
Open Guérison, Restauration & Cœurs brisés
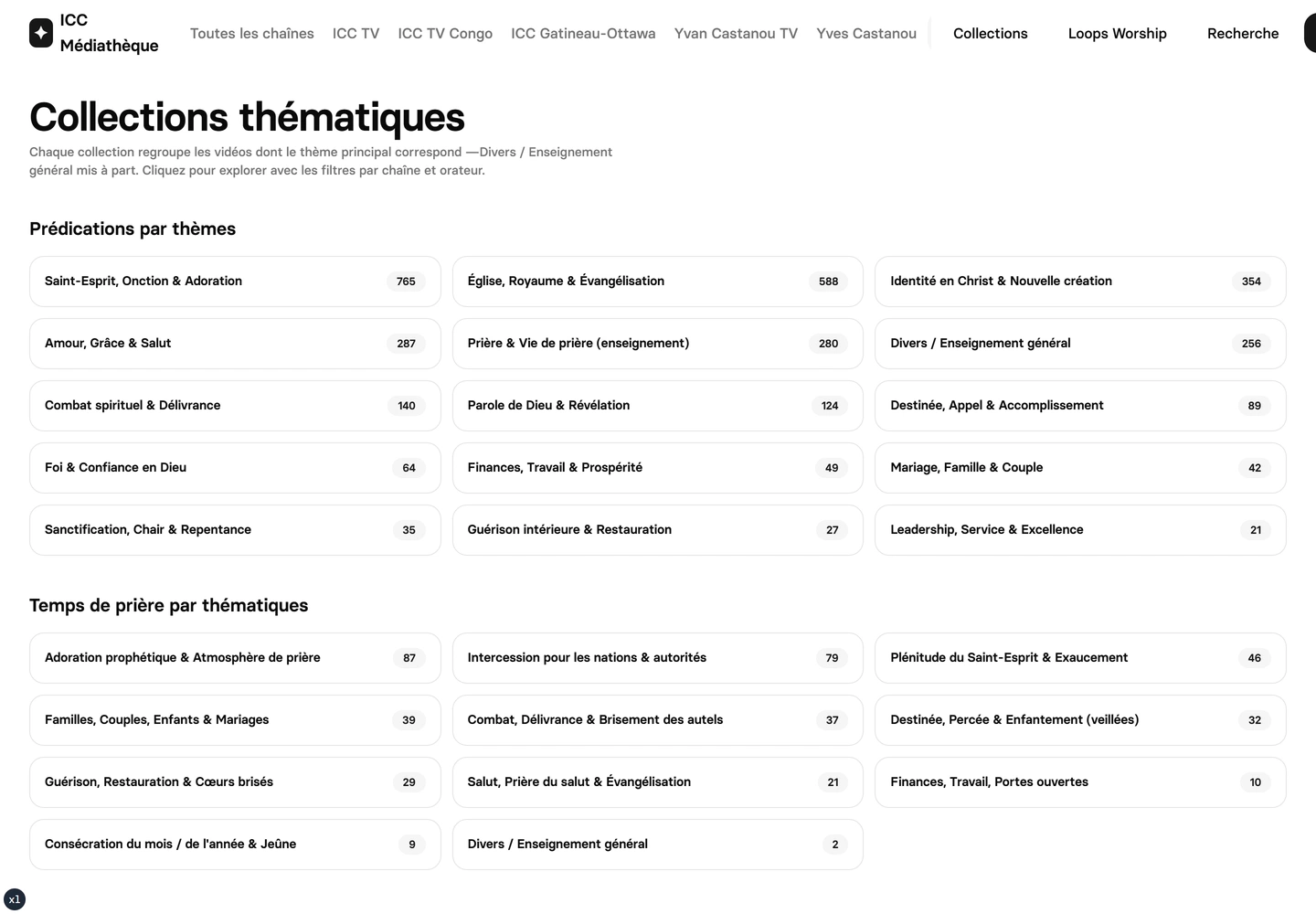coord(235,782)
